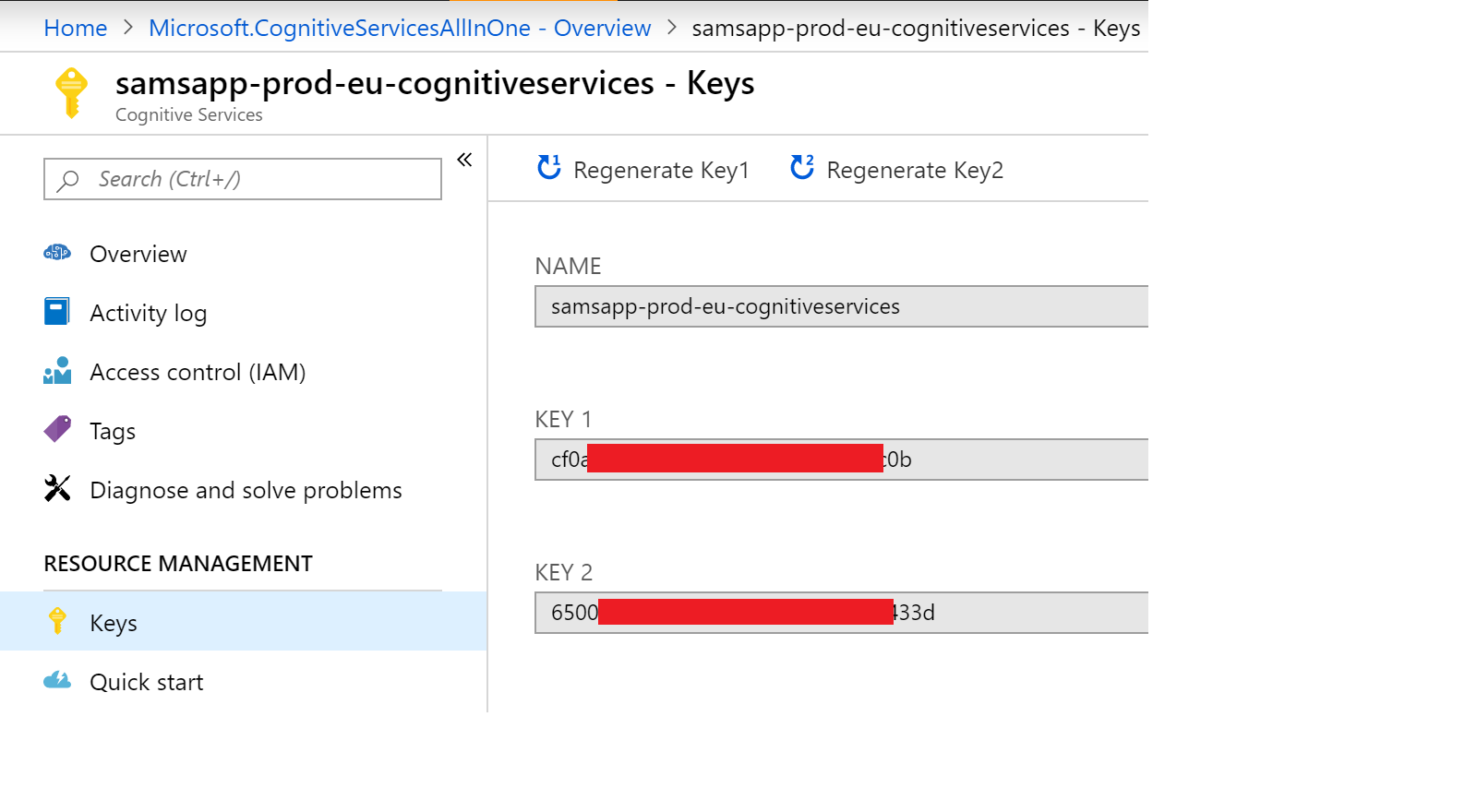Click the Regenerate Key2 refresh icon
This screenshot has width=1477, height=812.
click(802, 167)
